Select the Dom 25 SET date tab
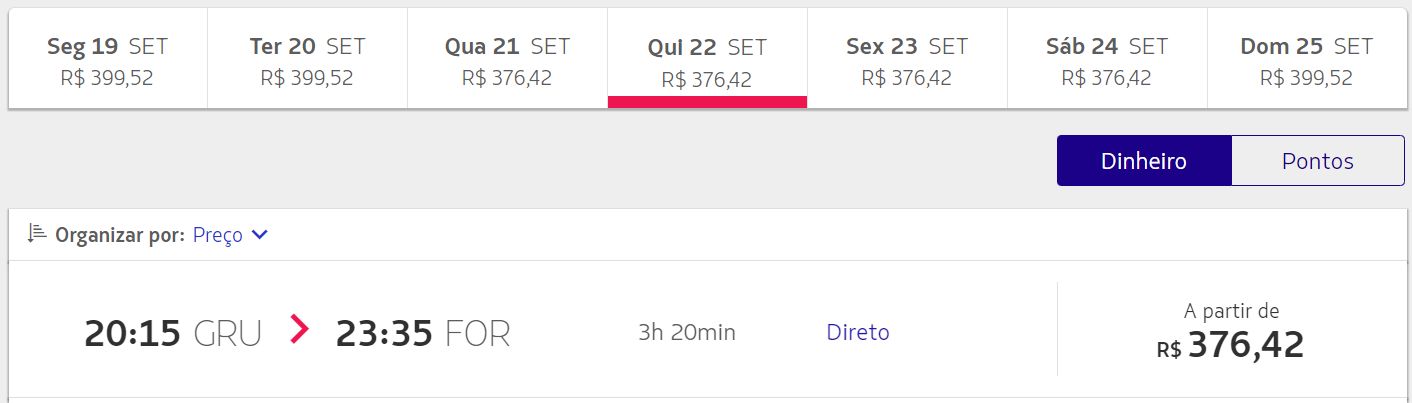The image size is (1412, 403). tap(1306, 59)
